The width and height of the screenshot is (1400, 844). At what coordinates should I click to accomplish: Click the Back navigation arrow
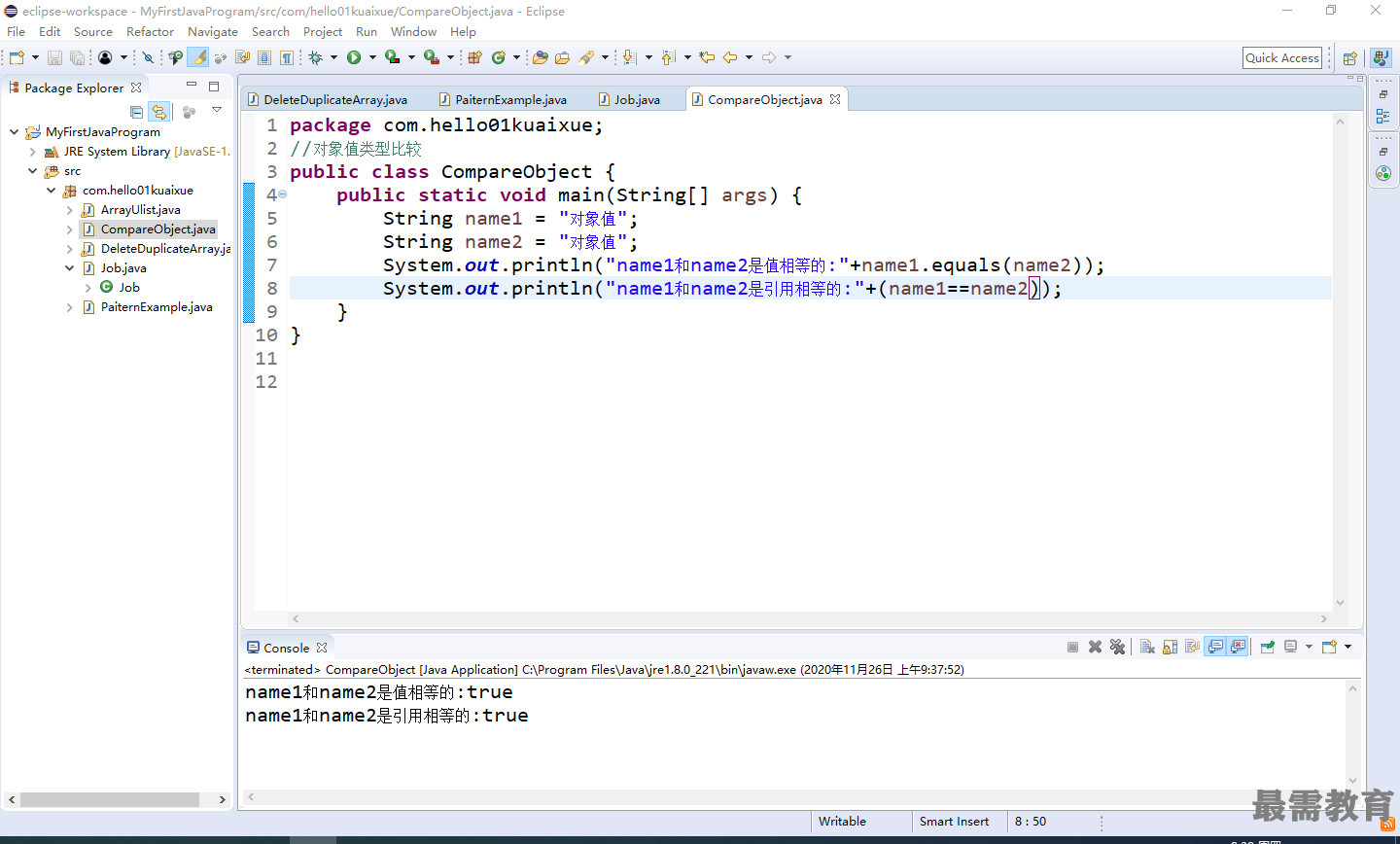(730, 58)
